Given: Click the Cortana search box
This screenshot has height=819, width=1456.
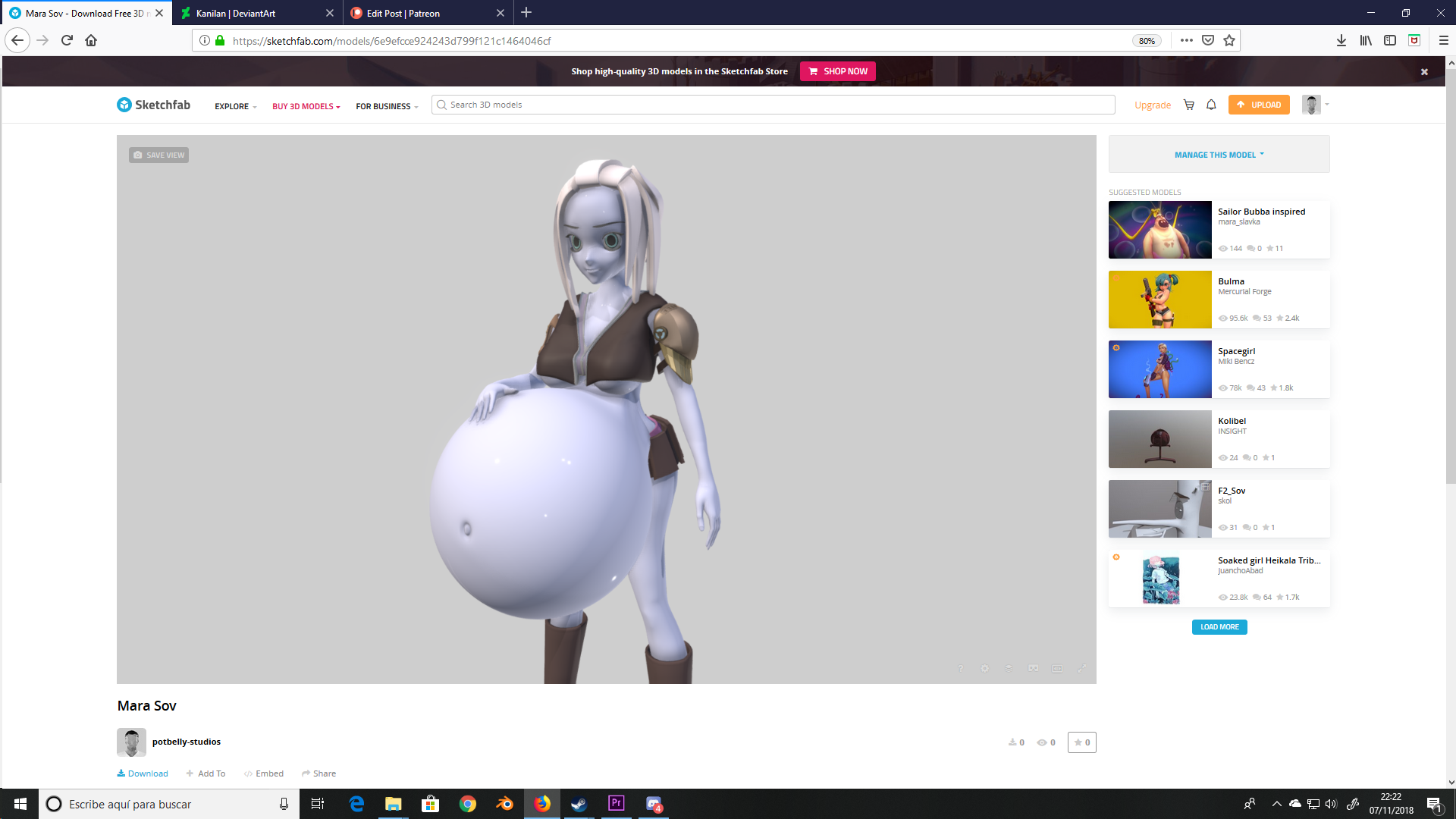Looking at the screenshot, I should pos(169,804).
